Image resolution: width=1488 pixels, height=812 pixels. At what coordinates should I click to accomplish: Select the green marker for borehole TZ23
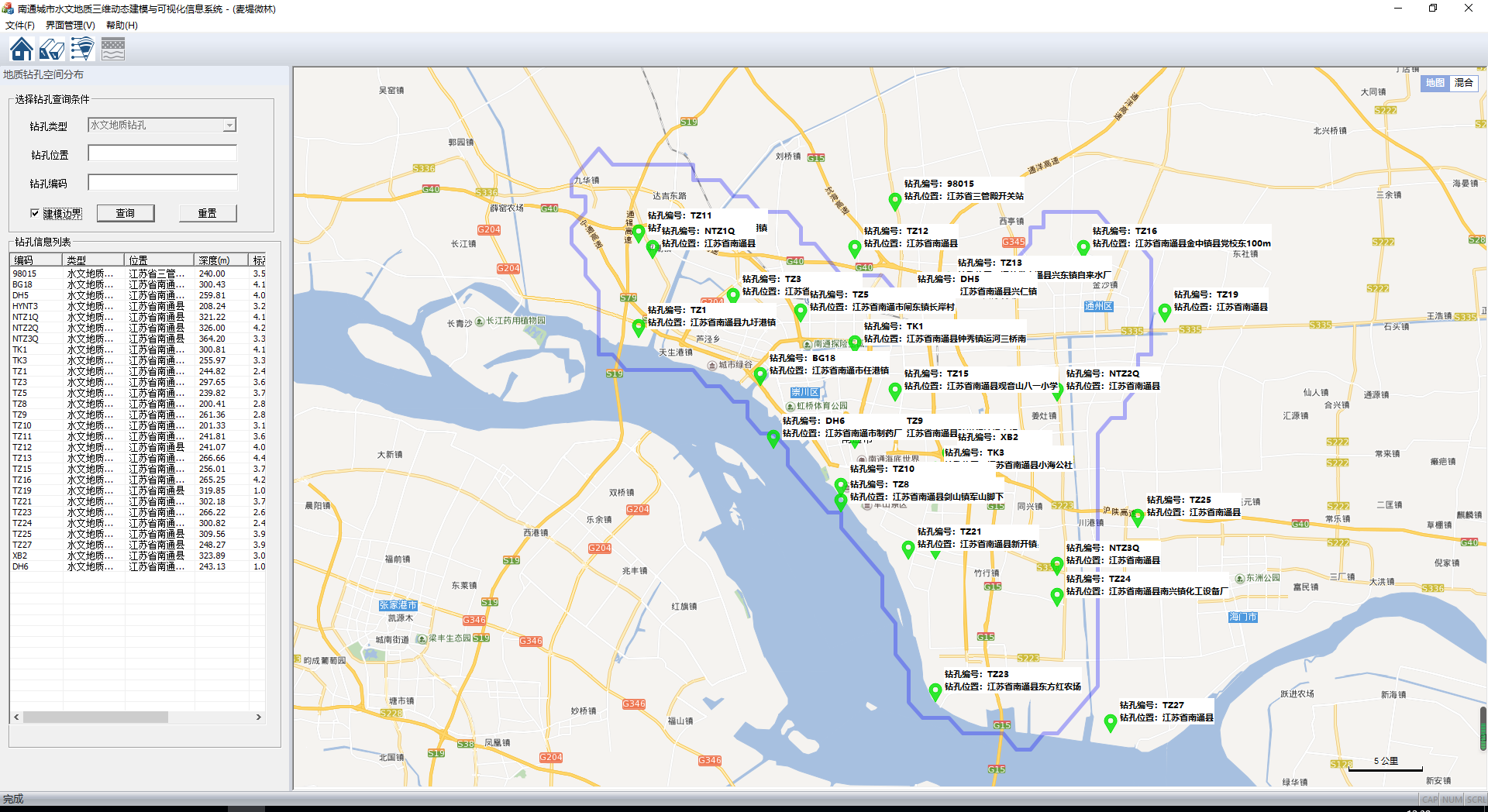tap(935, 692)
